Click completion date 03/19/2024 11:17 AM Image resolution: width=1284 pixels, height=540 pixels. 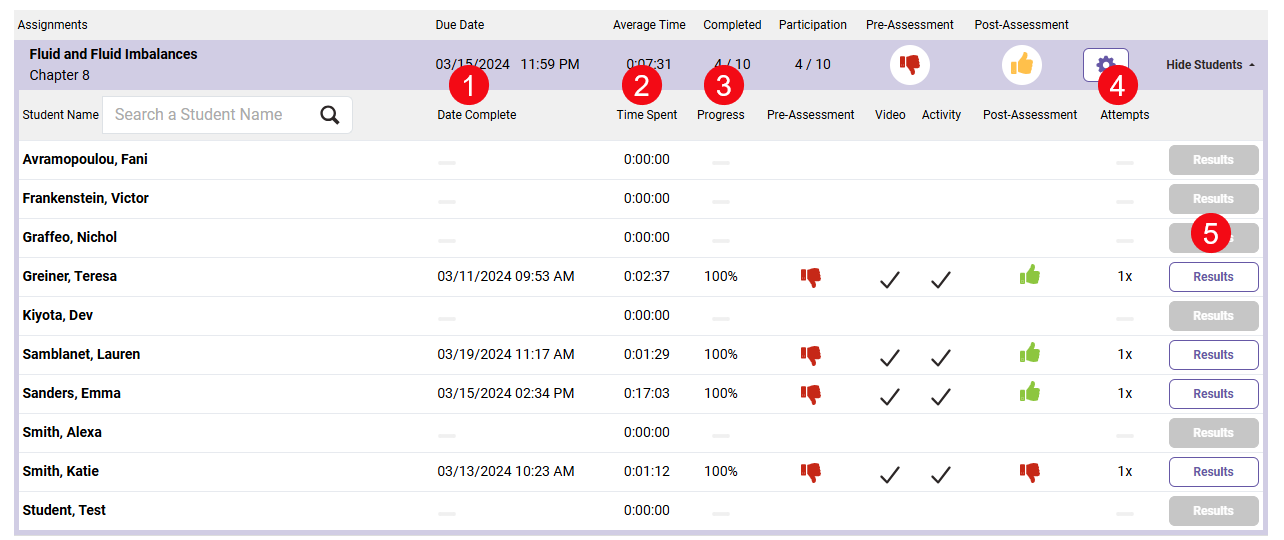506,355
